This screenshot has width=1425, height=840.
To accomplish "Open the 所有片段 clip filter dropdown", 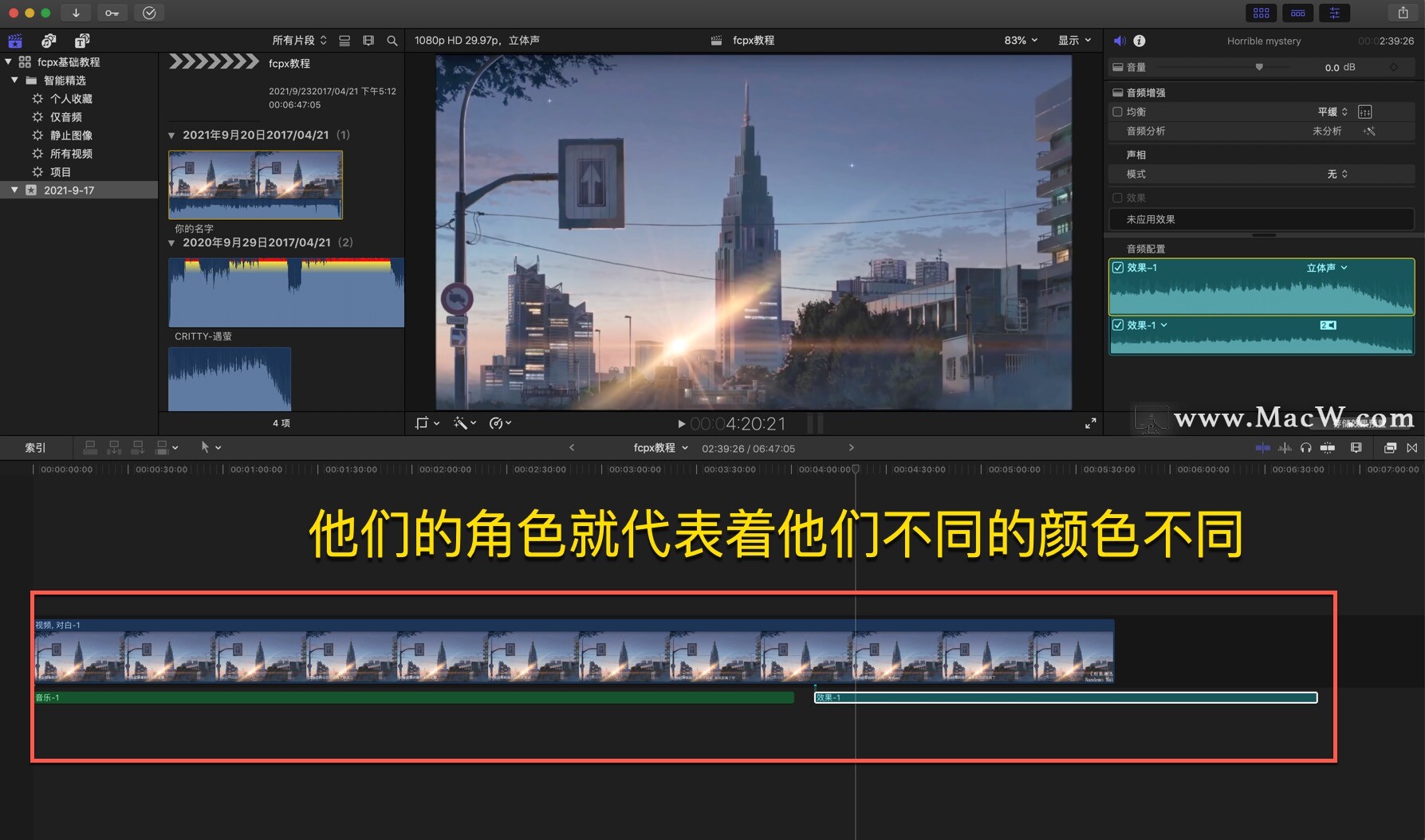I will coord(300,41).
